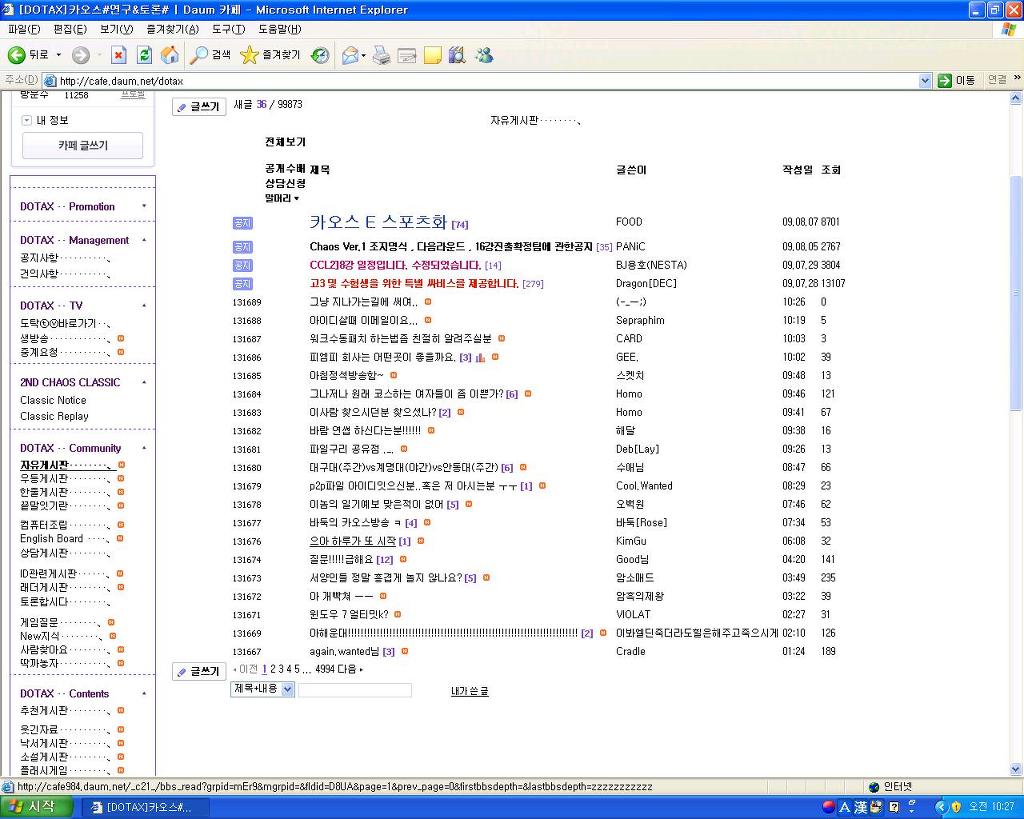The image size is (1024, 819).
Task: Open the address bar dropdown arrow
Action: point(925,80)
